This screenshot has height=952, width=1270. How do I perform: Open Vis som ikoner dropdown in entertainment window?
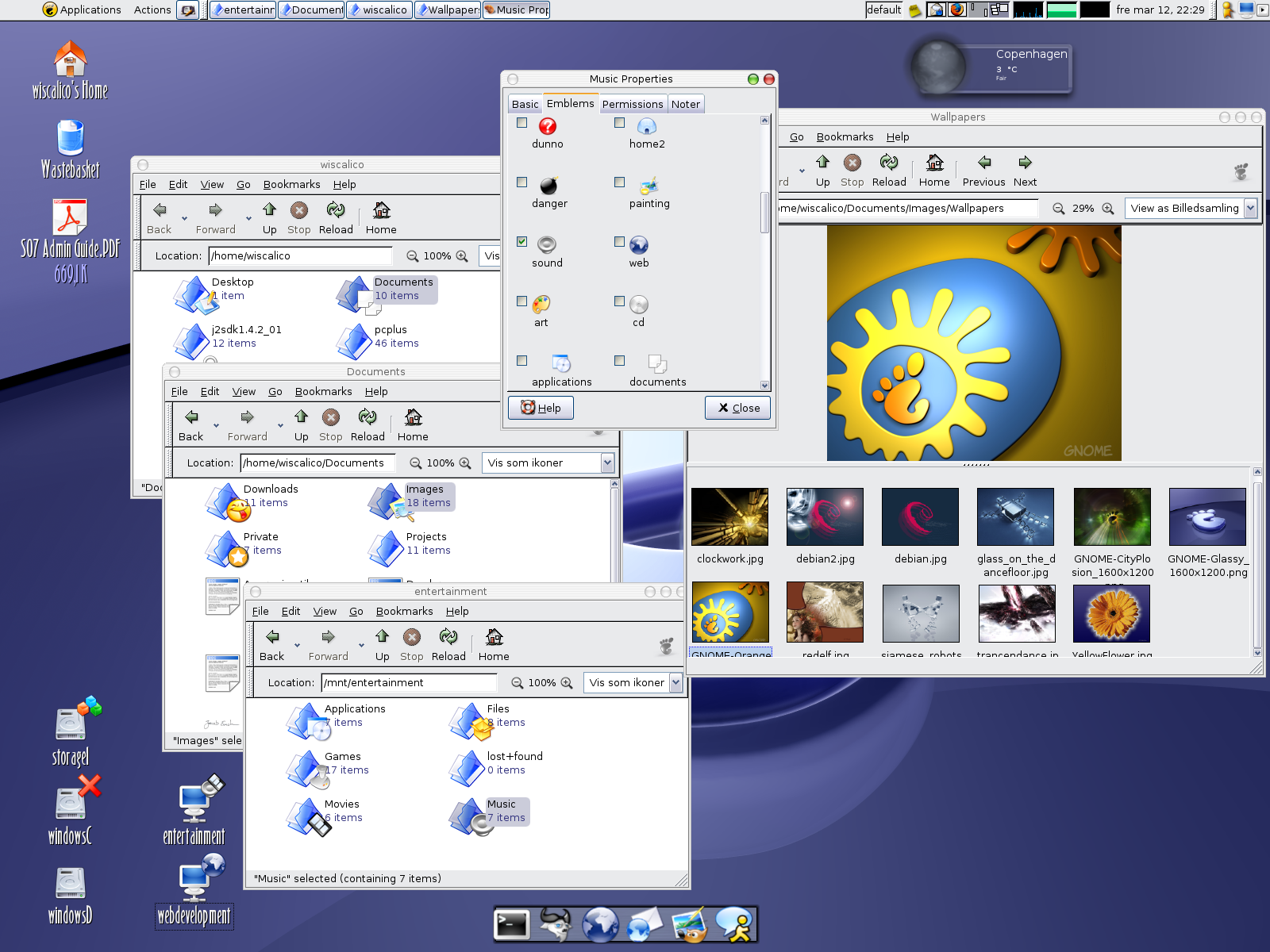coord(633,682)
